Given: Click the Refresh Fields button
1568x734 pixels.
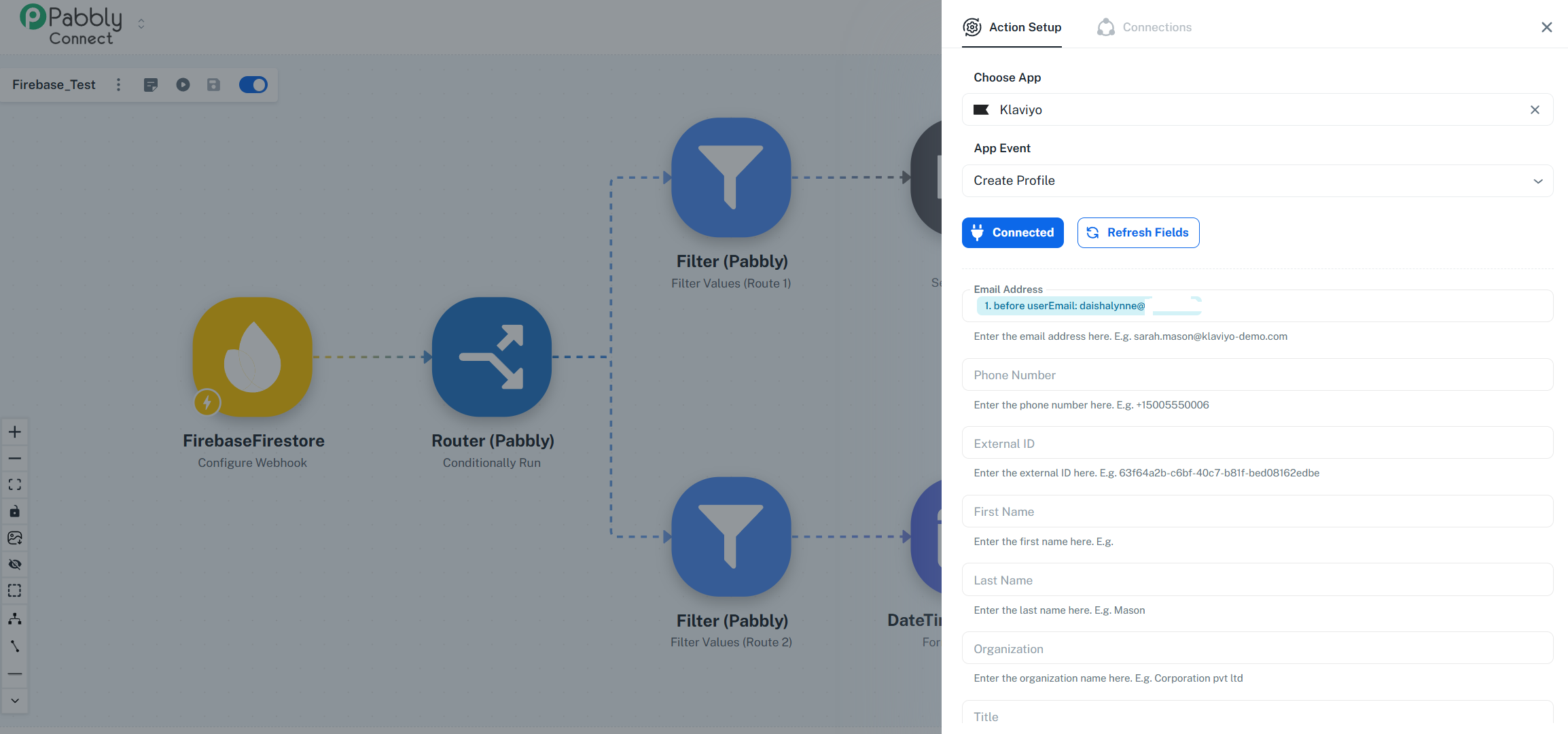Looking at the screenshot, I should pos(1139,232).
